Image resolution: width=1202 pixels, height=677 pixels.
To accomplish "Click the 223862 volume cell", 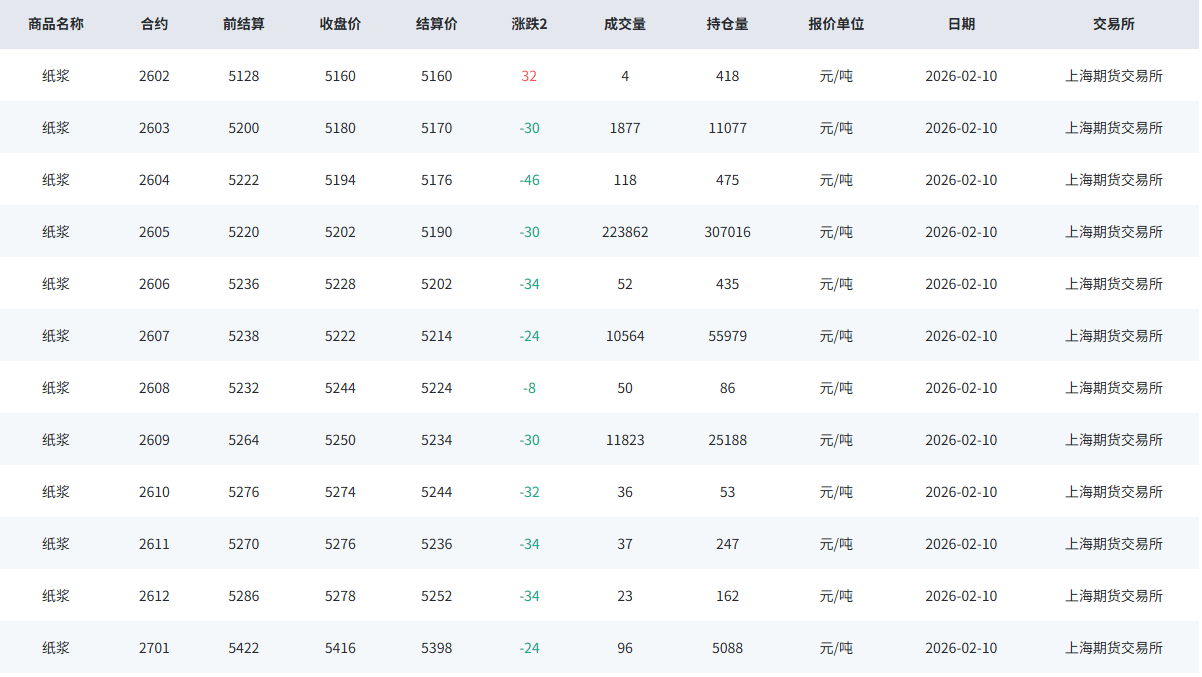I will (x=625, y=232).
